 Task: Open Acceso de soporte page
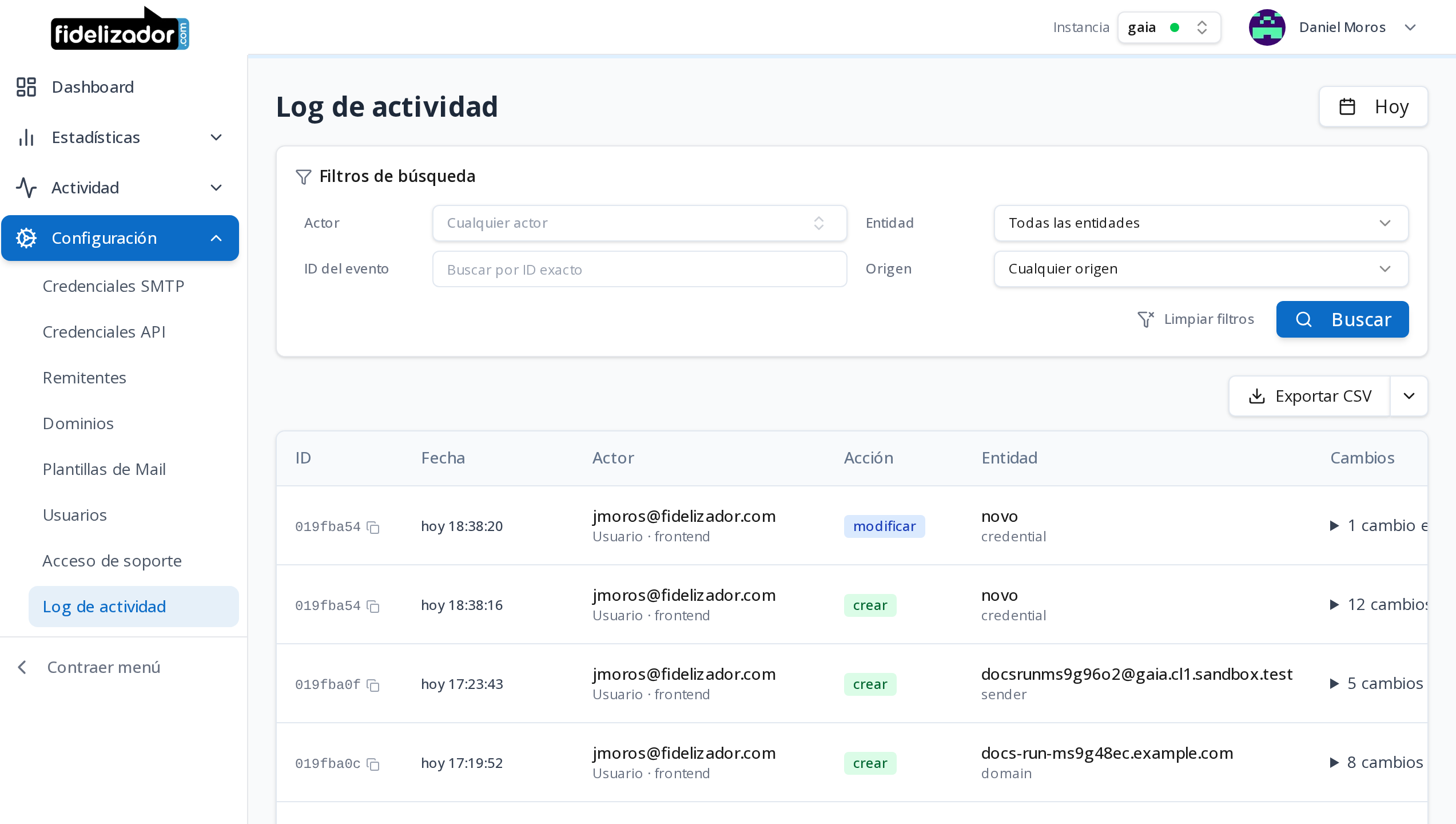tap(112, 561)
